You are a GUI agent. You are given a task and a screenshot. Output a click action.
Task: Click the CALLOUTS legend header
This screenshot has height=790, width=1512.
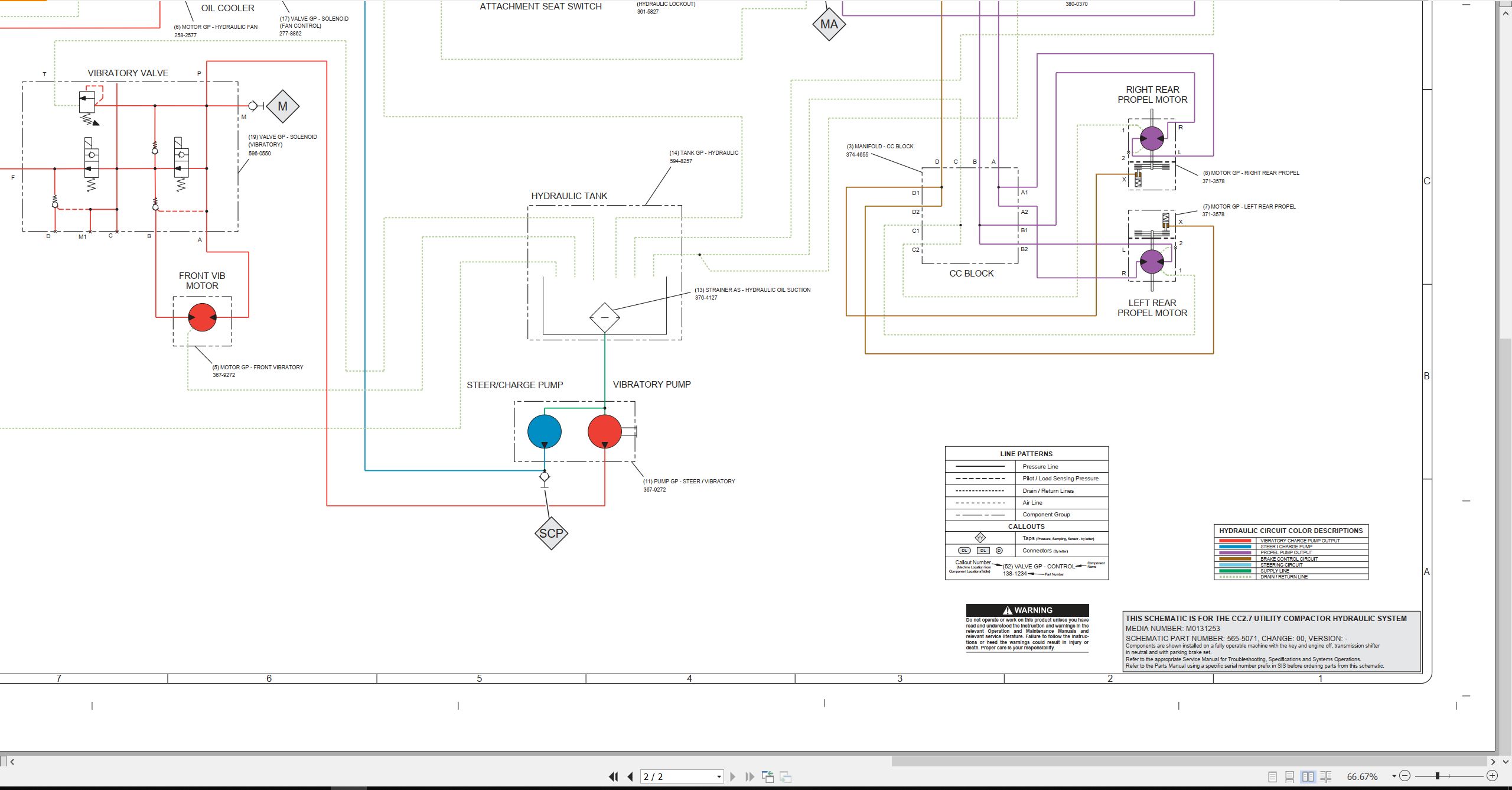tap(1027, 526)
